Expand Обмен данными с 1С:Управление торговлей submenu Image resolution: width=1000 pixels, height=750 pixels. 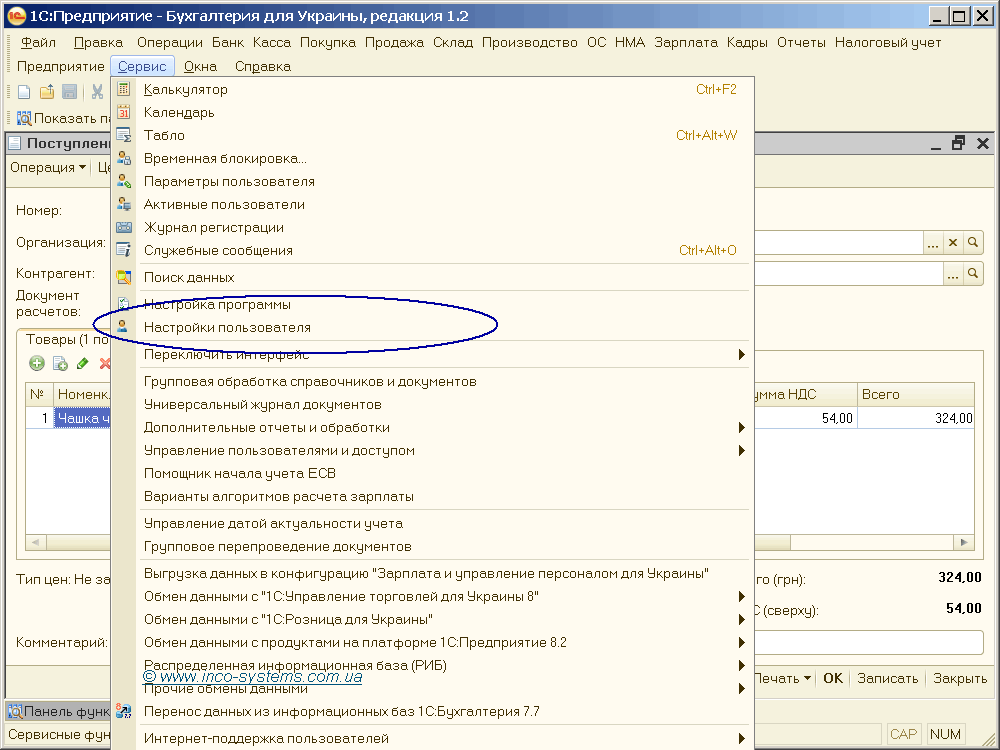pyautogui.click(x=433, y=596)
